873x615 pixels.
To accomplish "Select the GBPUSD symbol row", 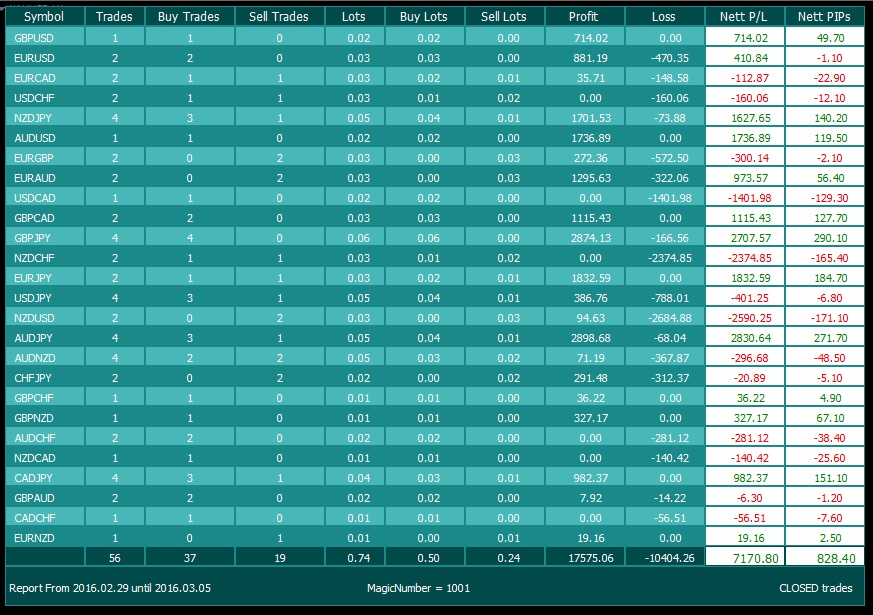I will [435, 38].
